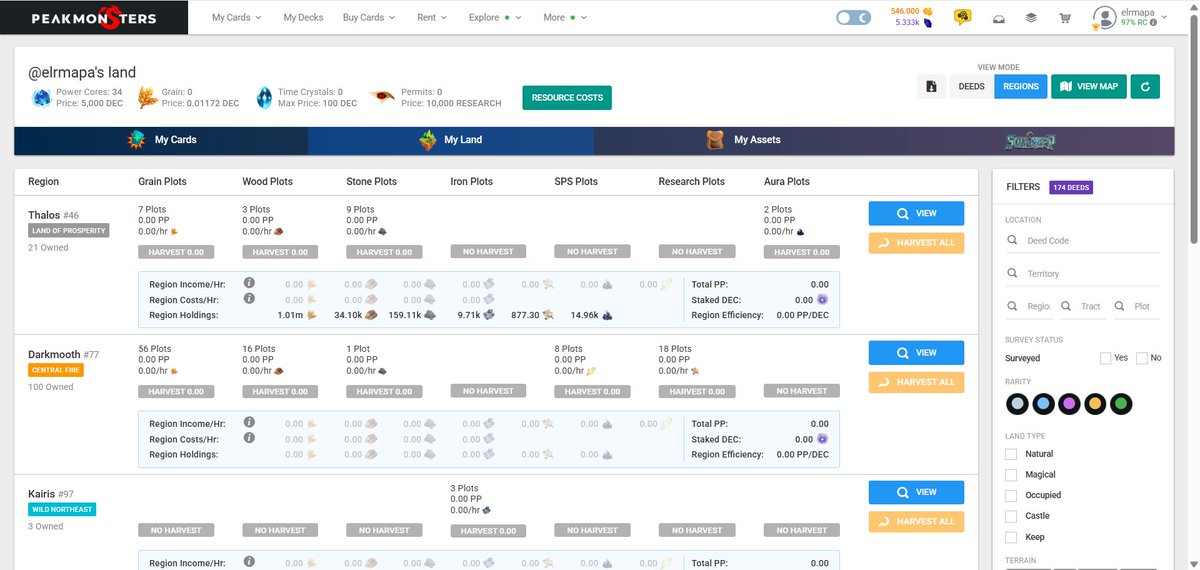Check the Magical land type checkbox

1011,475
